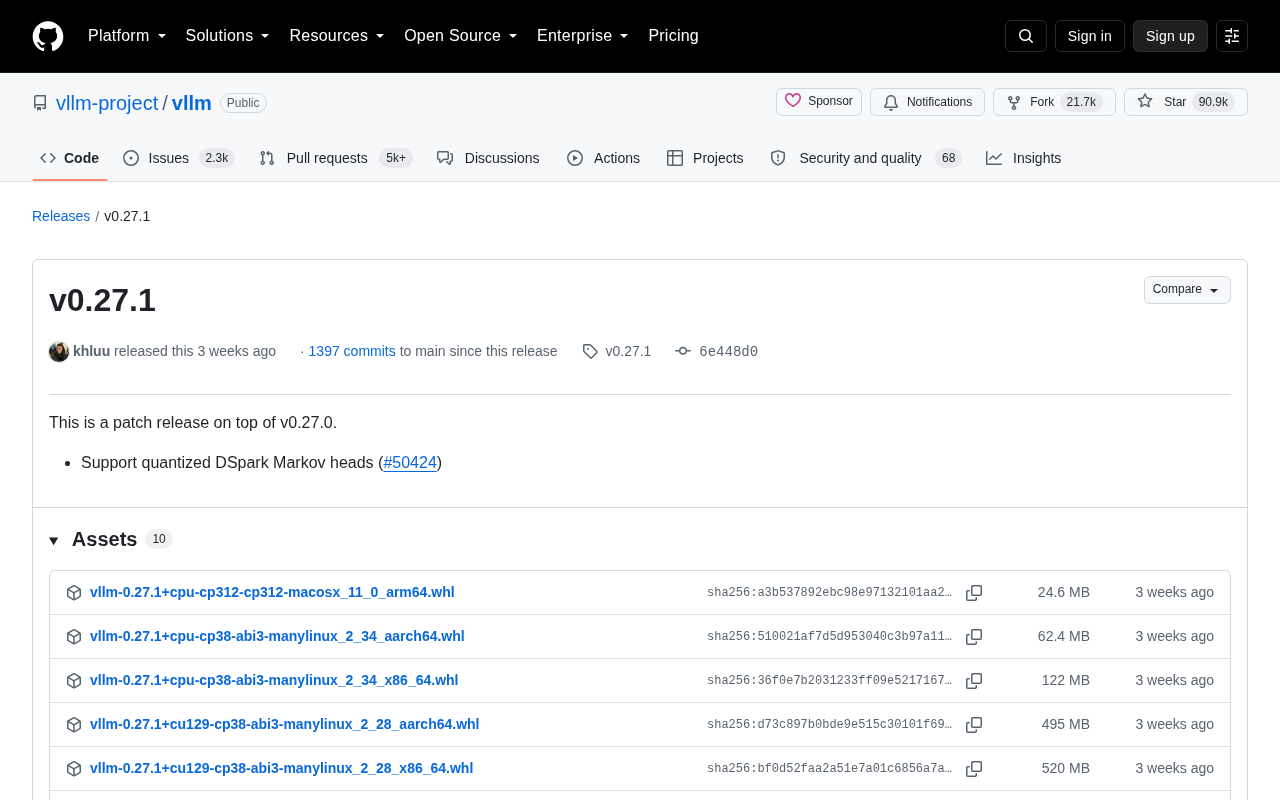Open the search magnifier button
The image size is (1280, 800).
tap(1026, 36)
